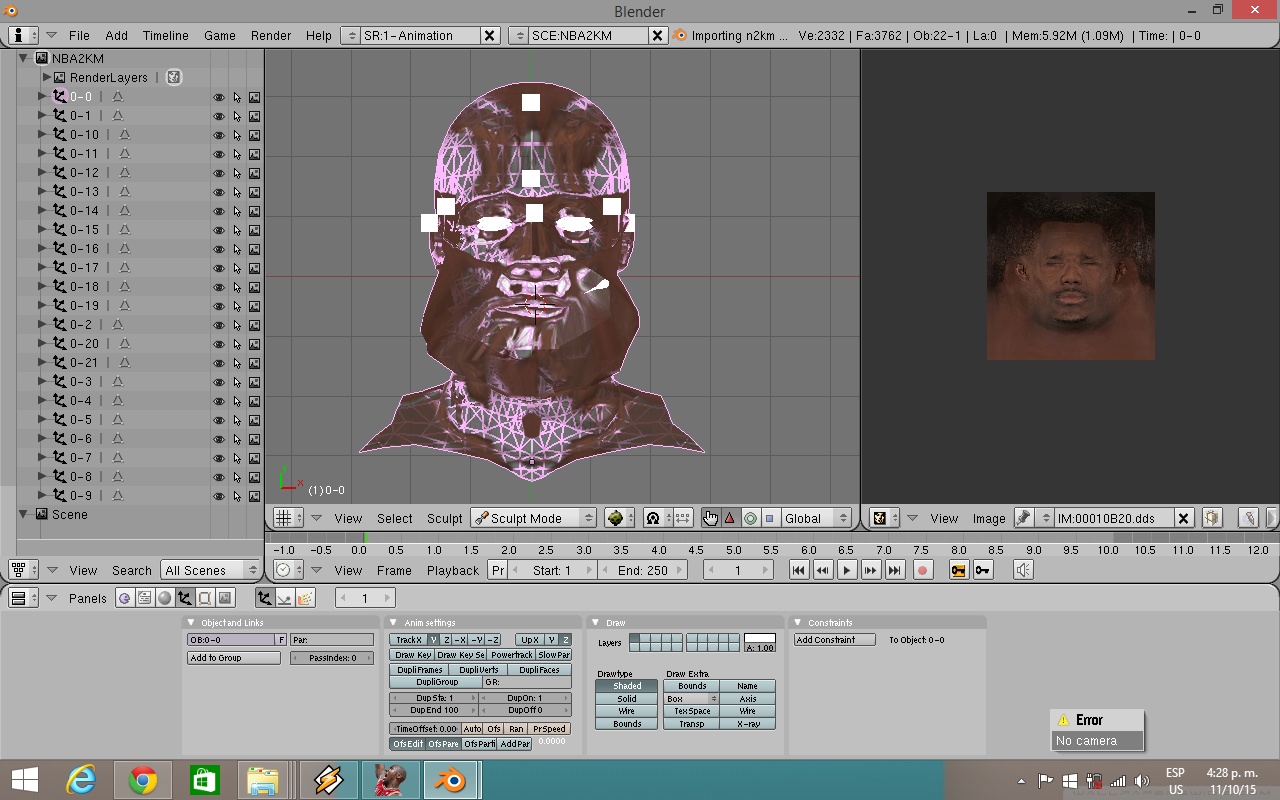The height and width of the screenshot is (800, 1280).
Task: Expand the 0-1 object in outliner
Action: [x=42, y=116]
